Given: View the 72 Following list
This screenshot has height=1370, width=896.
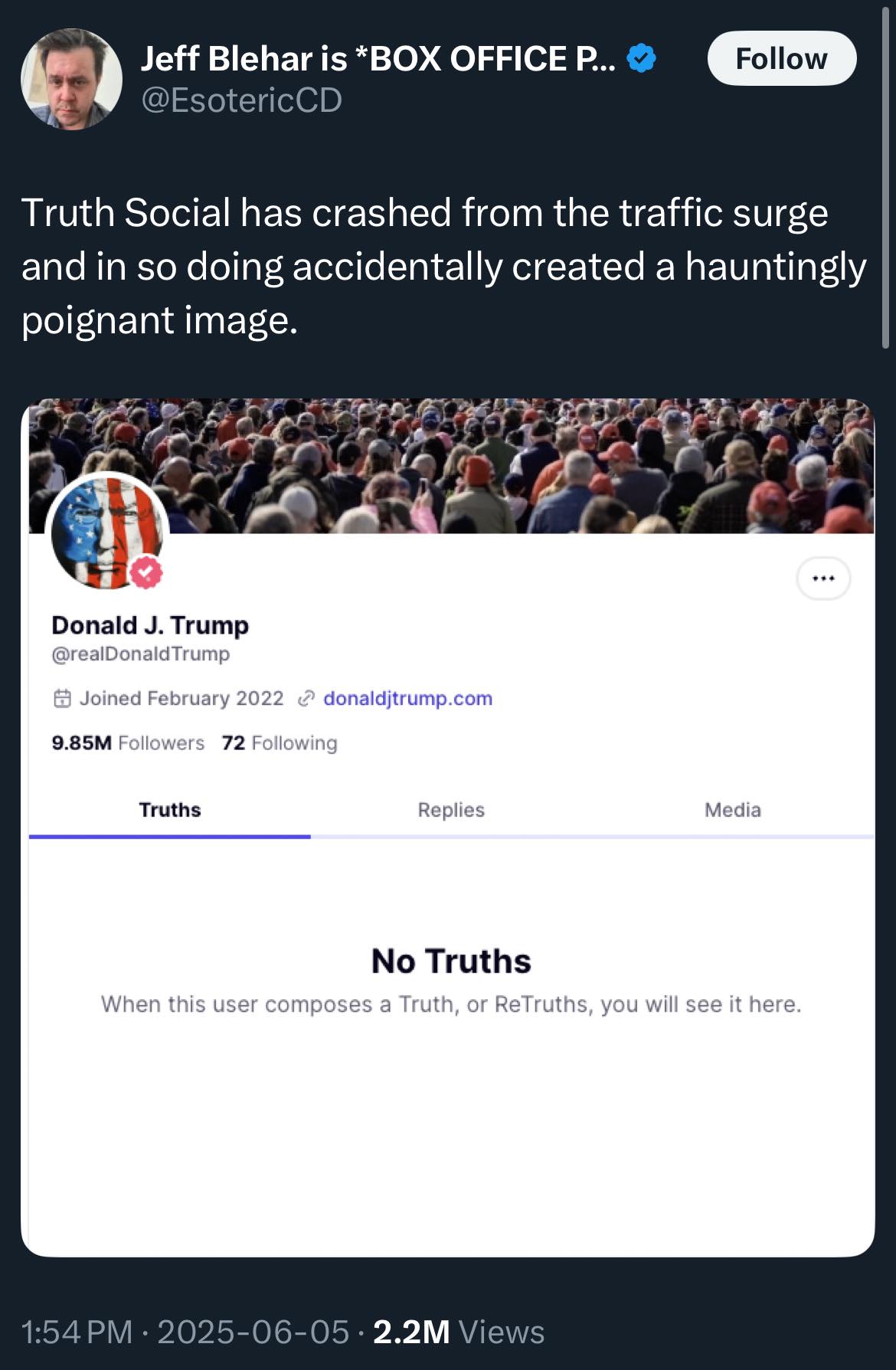Looking at the screenshot, I should coord(280,743).
